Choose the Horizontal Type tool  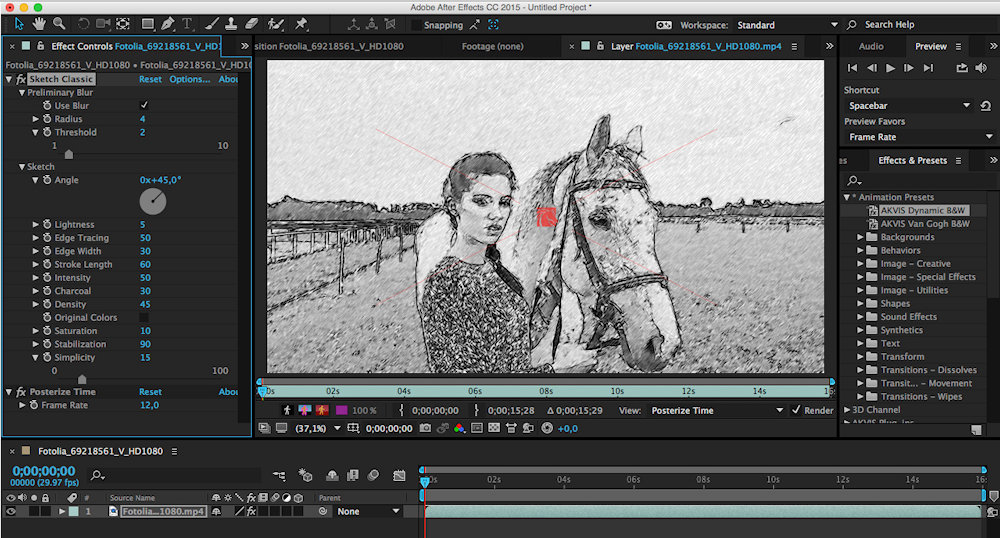click(x=189, y=23)
